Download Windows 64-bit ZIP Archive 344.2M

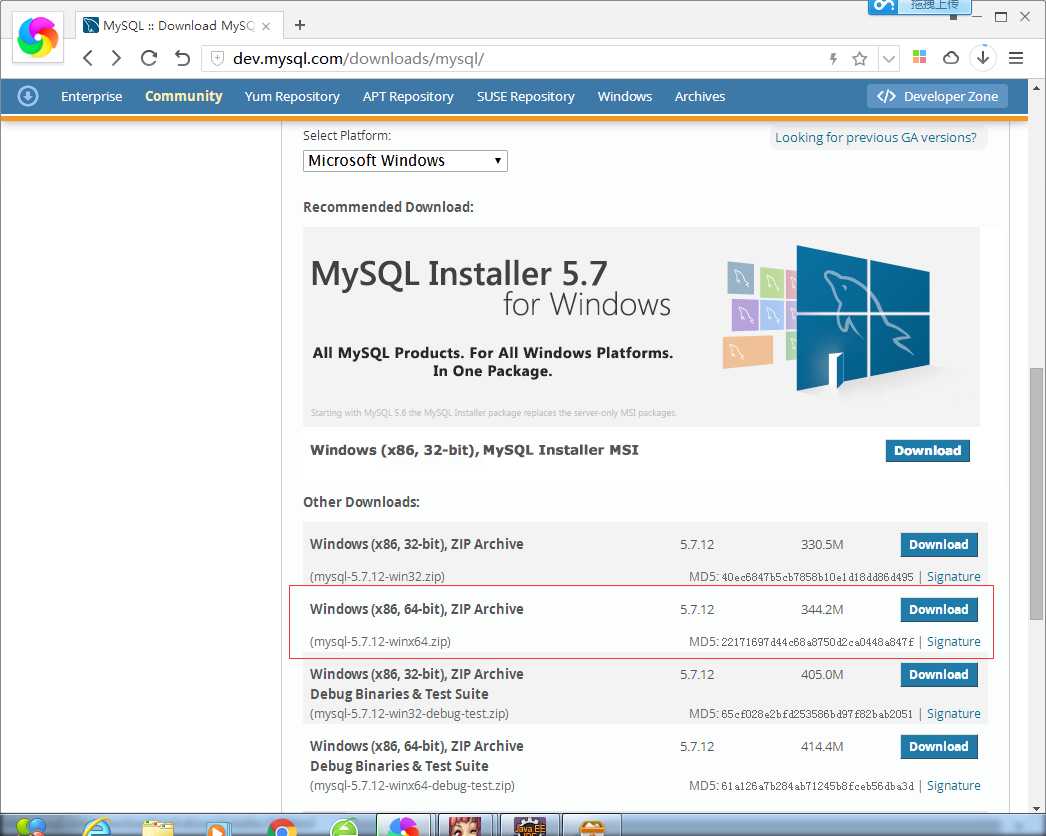(x=939, y=610)
